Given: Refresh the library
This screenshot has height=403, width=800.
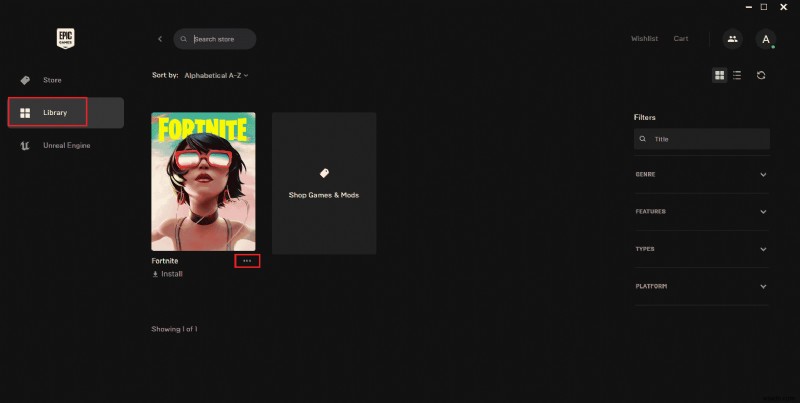Looking at the screenshot, I should click(761, 75).
